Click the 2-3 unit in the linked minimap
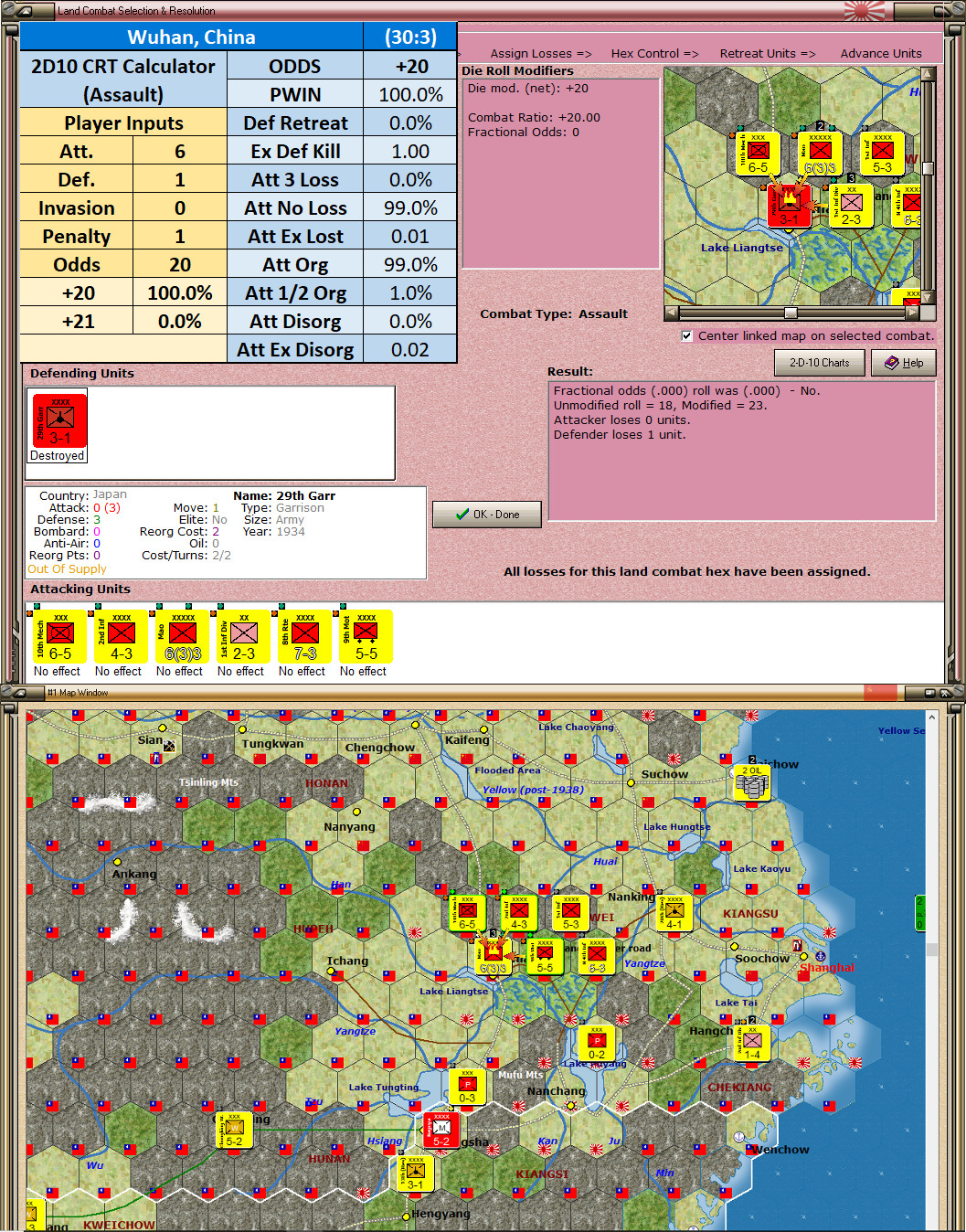This screenshot has width=966, height=1232. 851,206
